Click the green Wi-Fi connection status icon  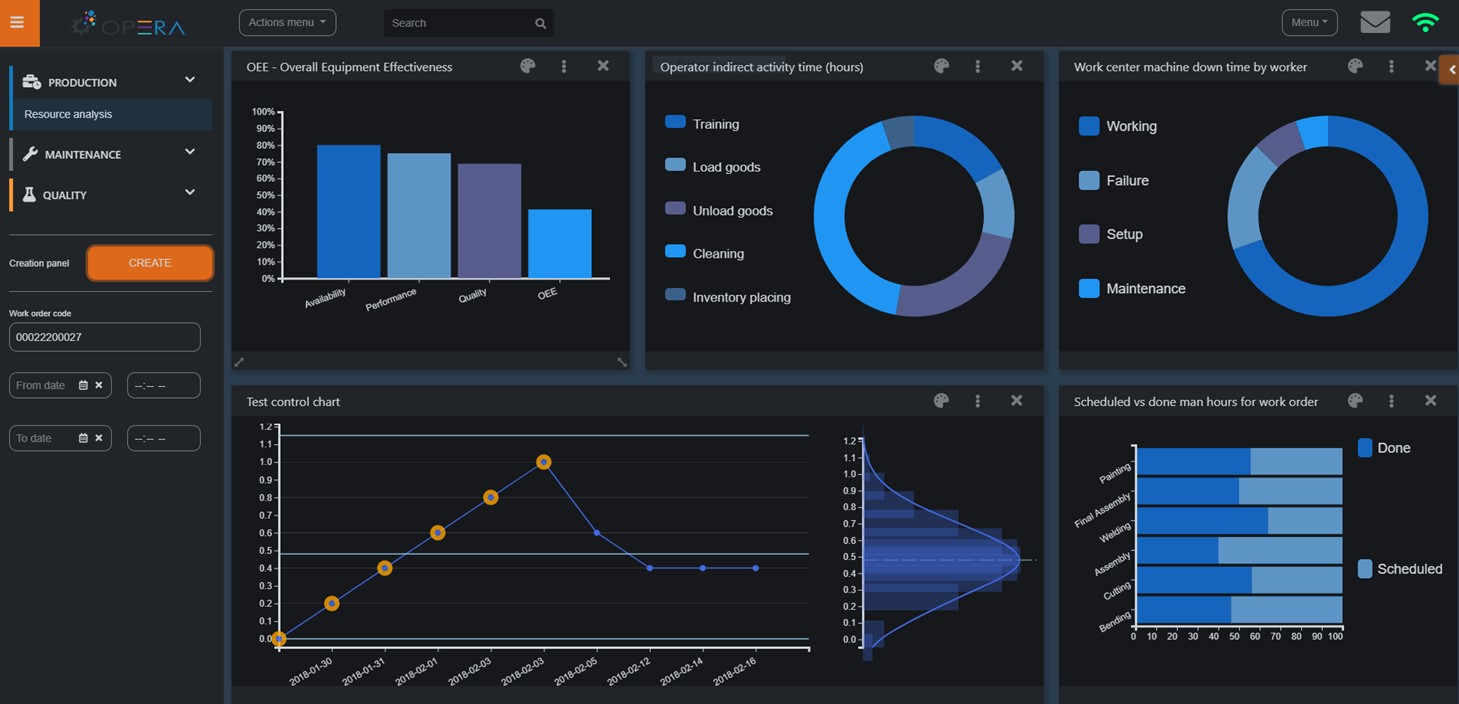[x=1425, y=22]
